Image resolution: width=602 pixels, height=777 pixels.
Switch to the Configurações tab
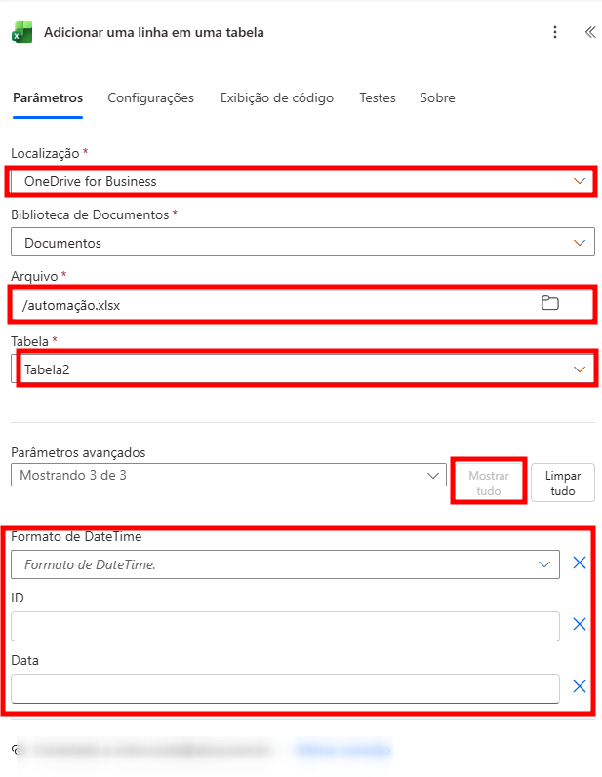pos(150,98)
